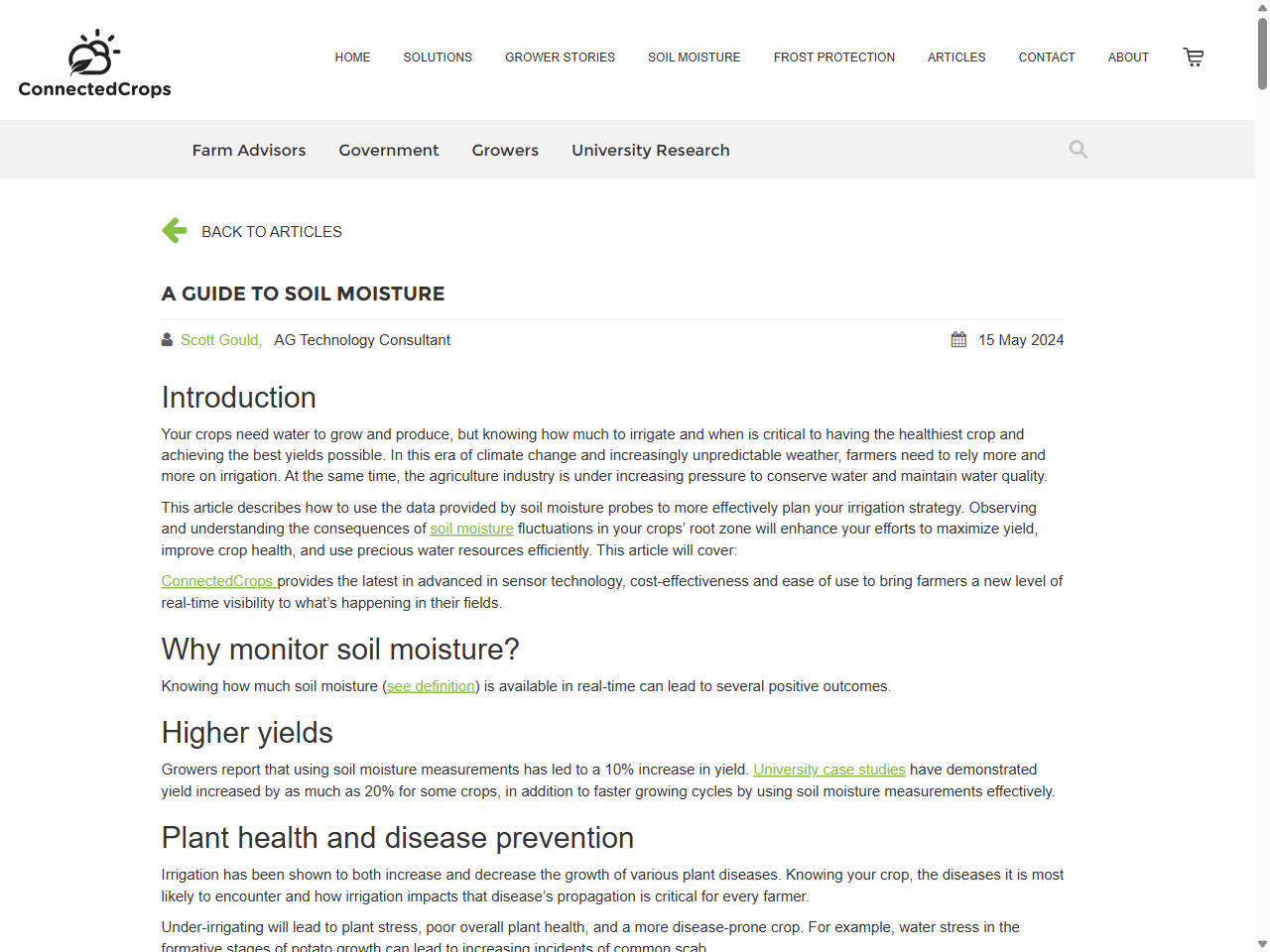Image resolution: width=1270 pixels, height=952 pixels.
Task: Open the shopping cart
Action: pyautogui.click(x=1193, y=57)
